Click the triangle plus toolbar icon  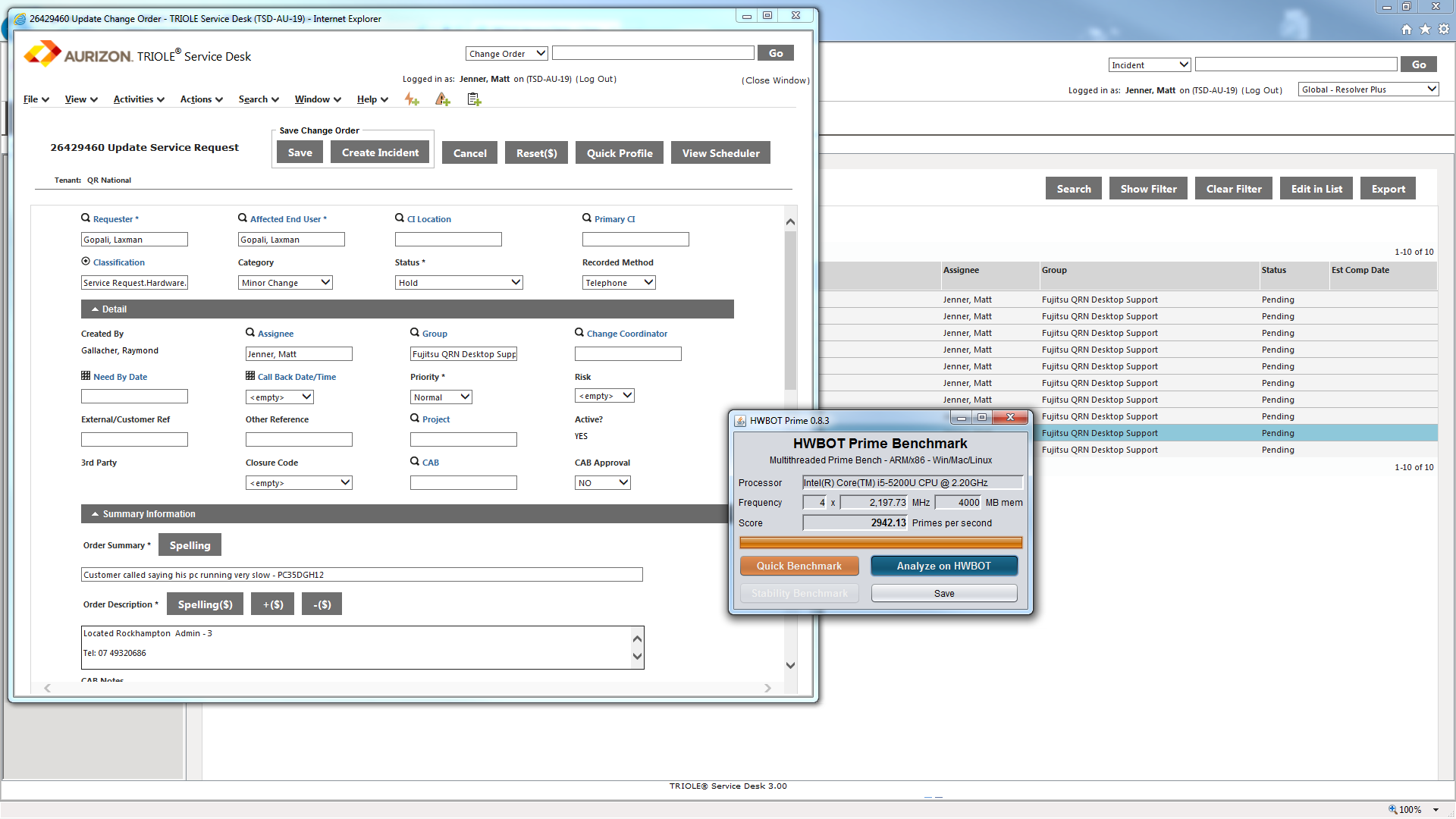443,99
